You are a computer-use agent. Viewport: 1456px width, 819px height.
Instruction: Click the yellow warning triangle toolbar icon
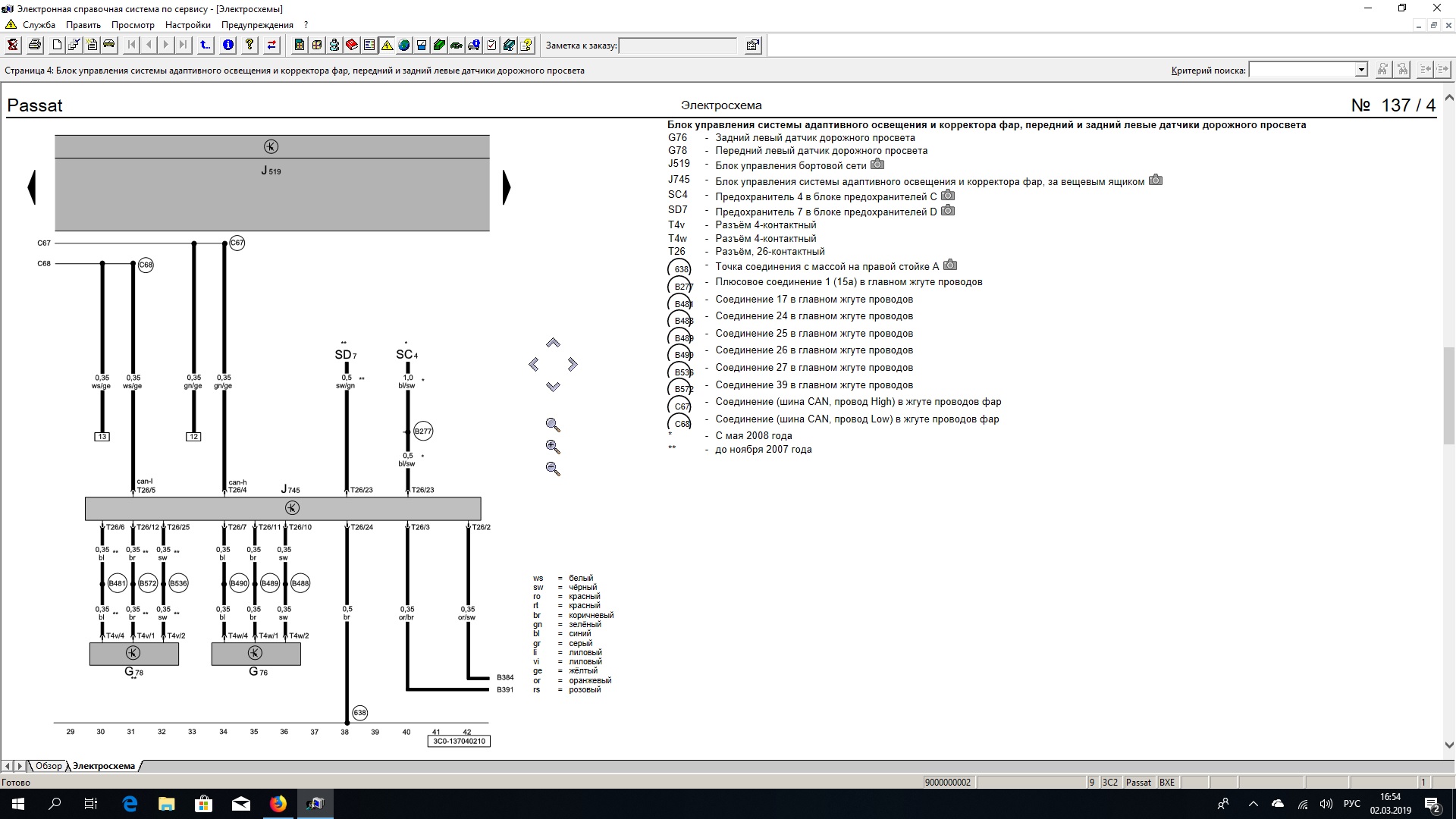coord(387,45)
